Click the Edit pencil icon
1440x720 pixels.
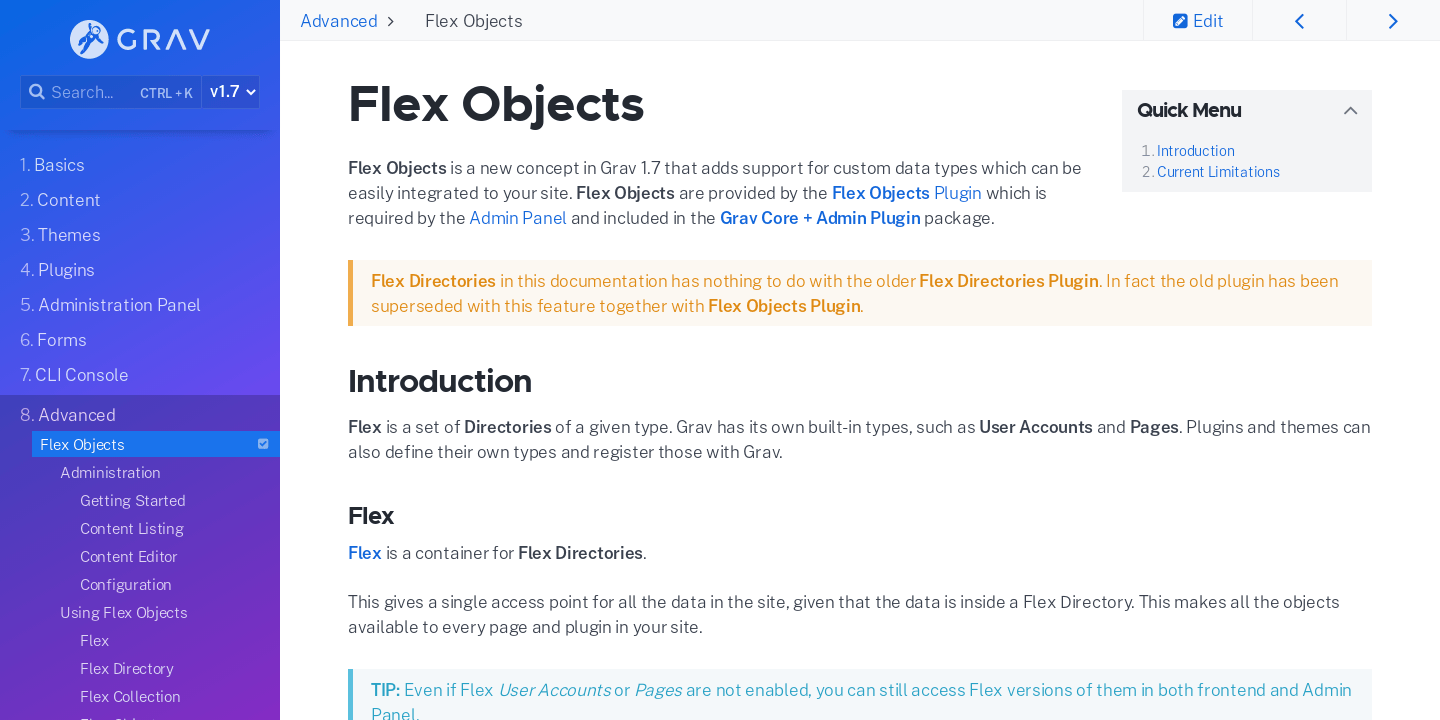[x=1180, y=21]
